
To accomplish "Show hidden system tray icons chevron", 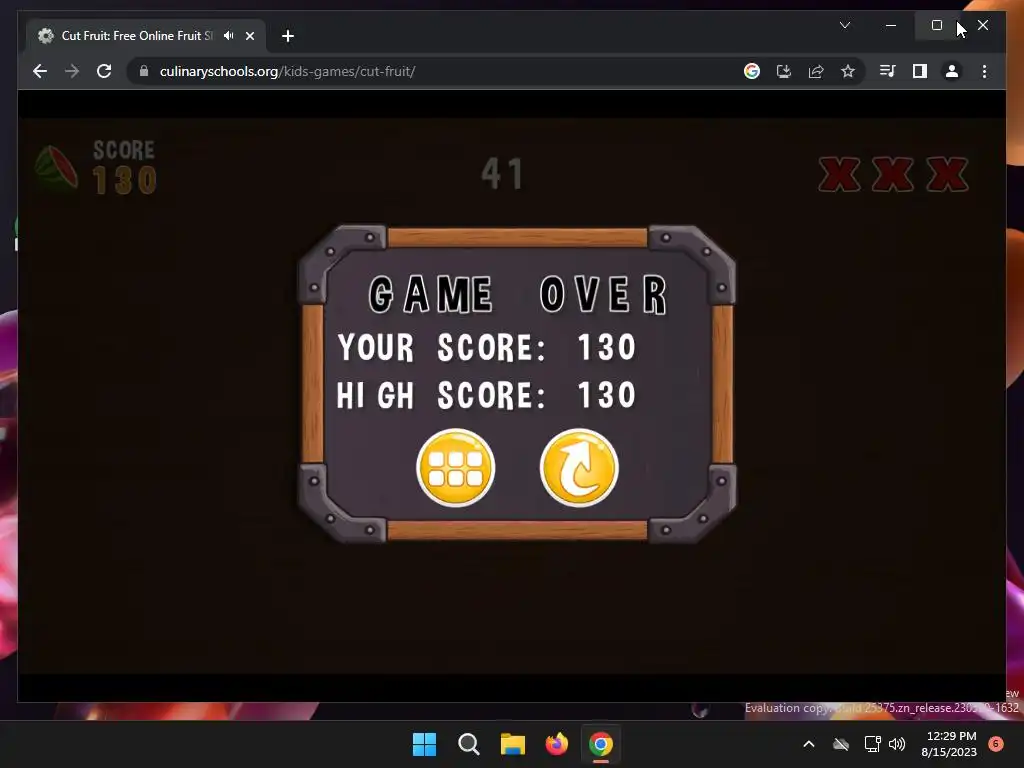I will [808, 744].
